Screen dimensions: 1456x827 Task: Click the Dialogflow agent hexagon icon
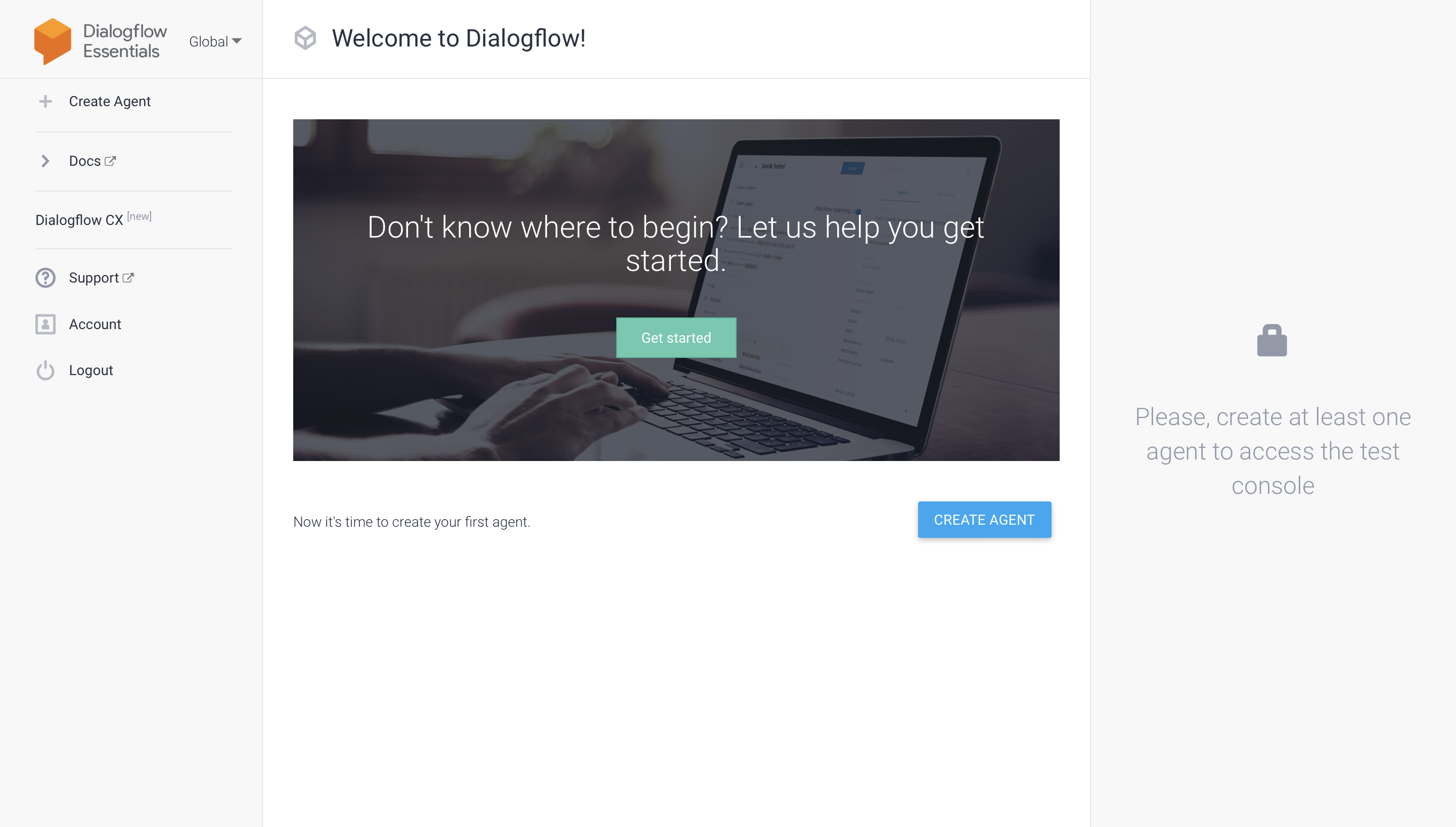coord(307,37)
